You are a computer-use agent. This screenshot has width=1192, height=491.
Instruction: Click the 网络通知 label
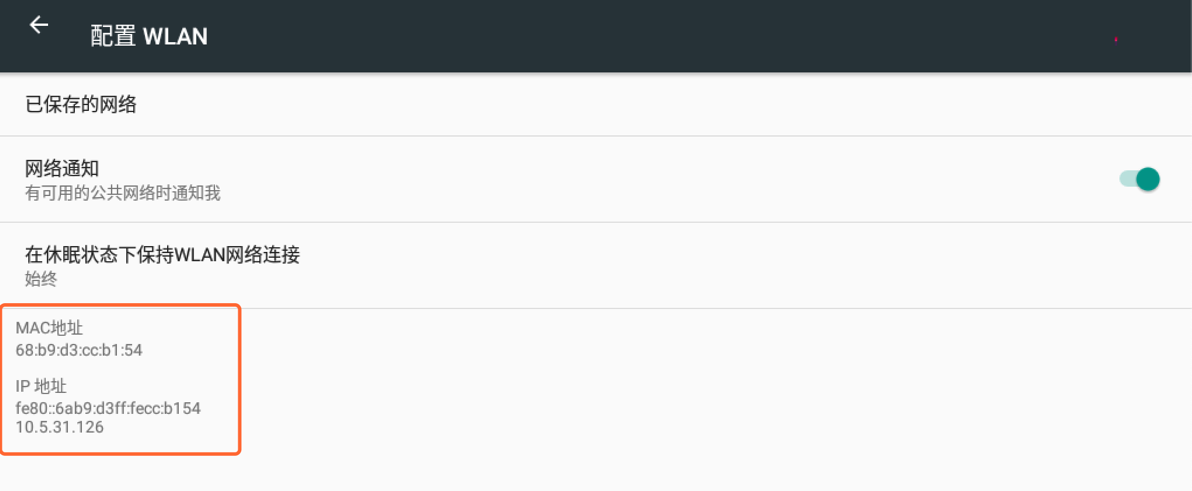tap(62, 169)
